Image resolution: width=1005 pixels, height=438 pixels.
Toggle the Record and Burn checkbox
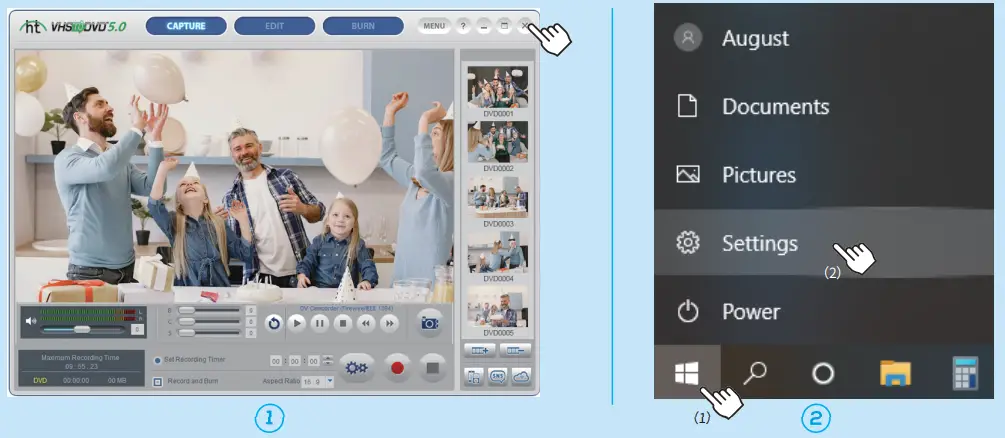click(158, 382)
